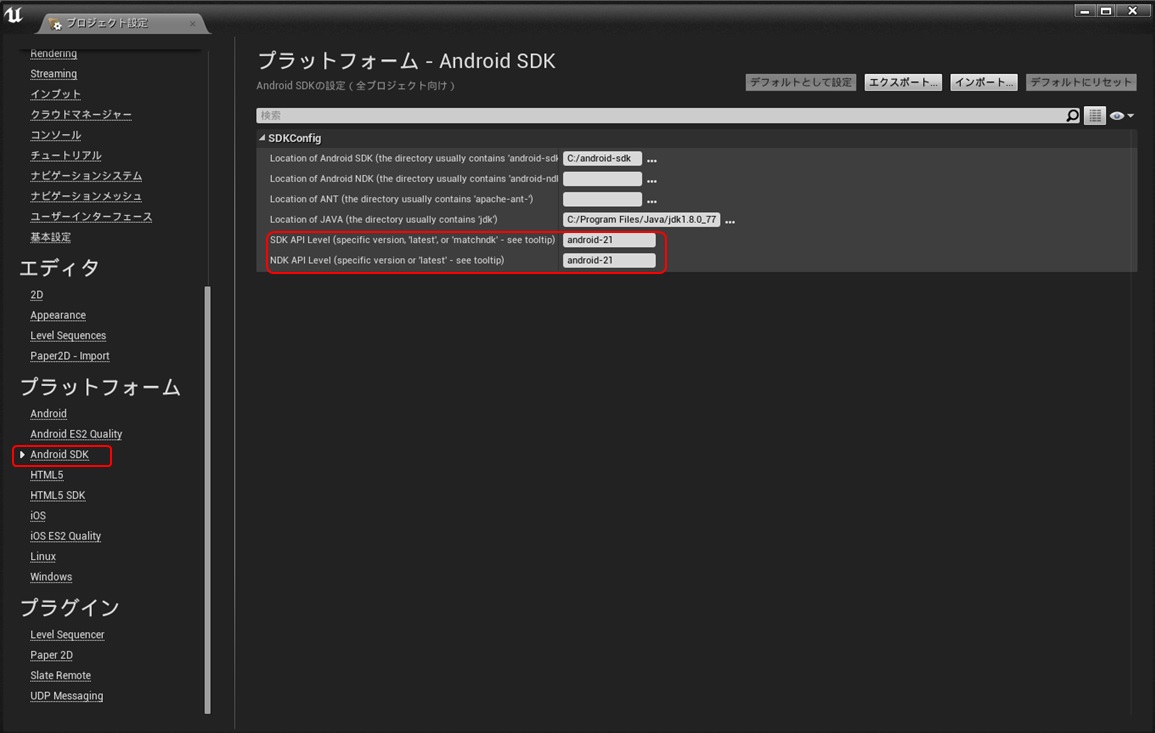Open HTML5 SDK settings
The height and width of the screenshot is (733, 1155).
tap(57, 495)
